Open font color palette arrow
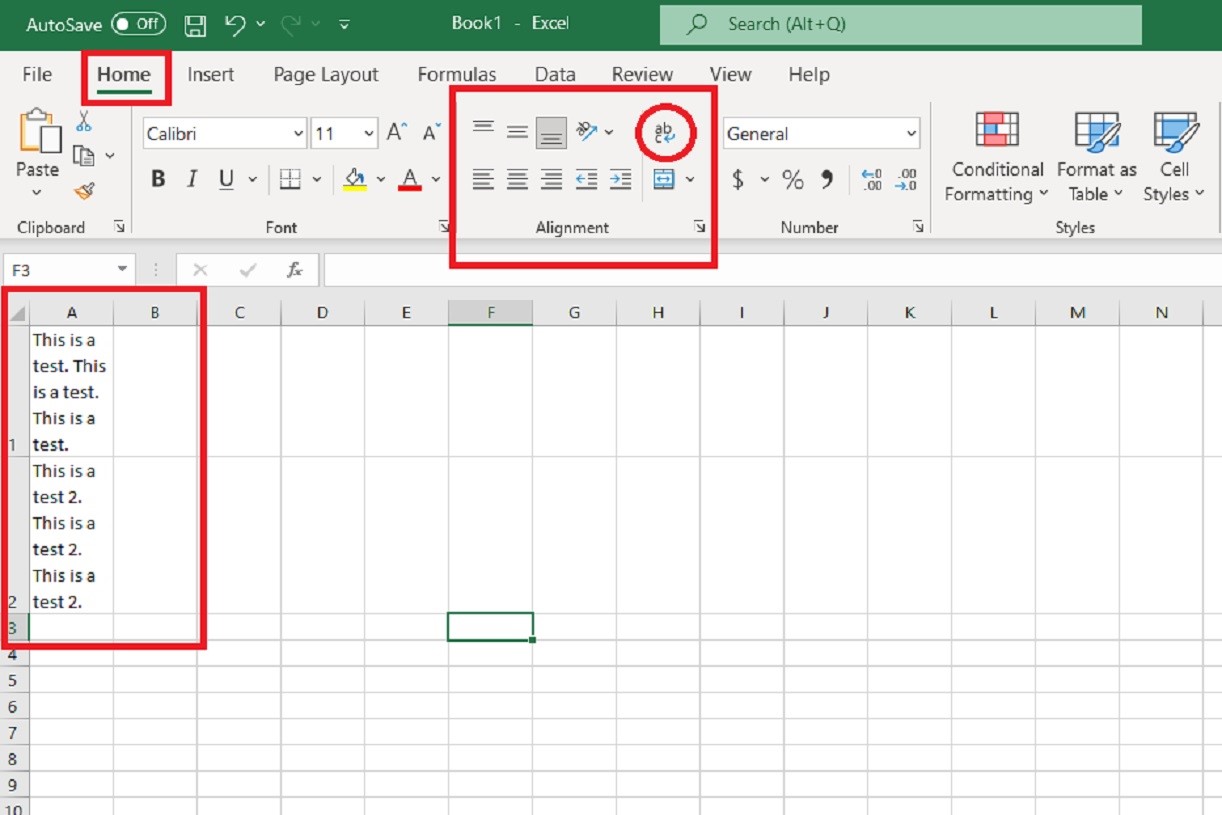The image size is (1222, 815). (x=436, y=180)
